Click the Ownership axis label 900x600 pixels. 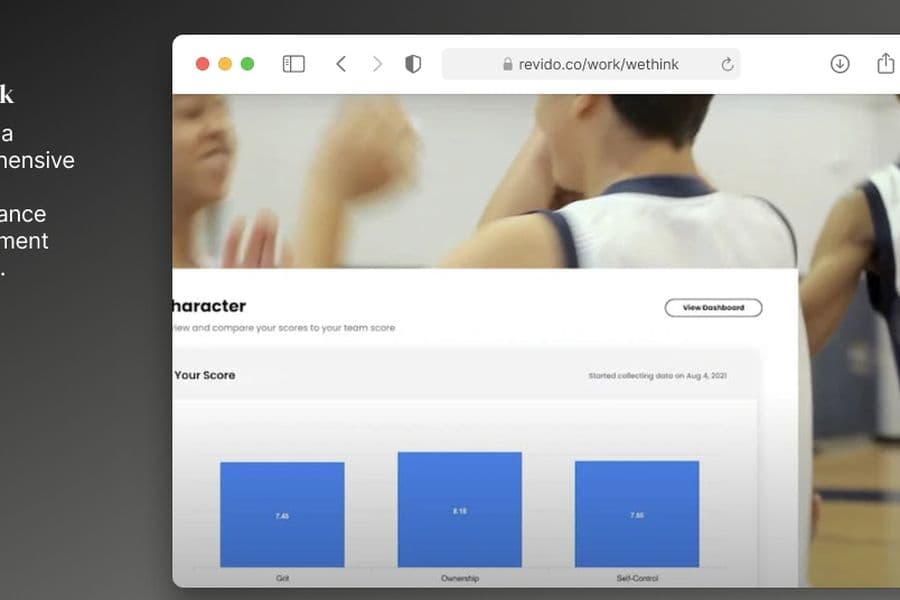tap(460, 578)
